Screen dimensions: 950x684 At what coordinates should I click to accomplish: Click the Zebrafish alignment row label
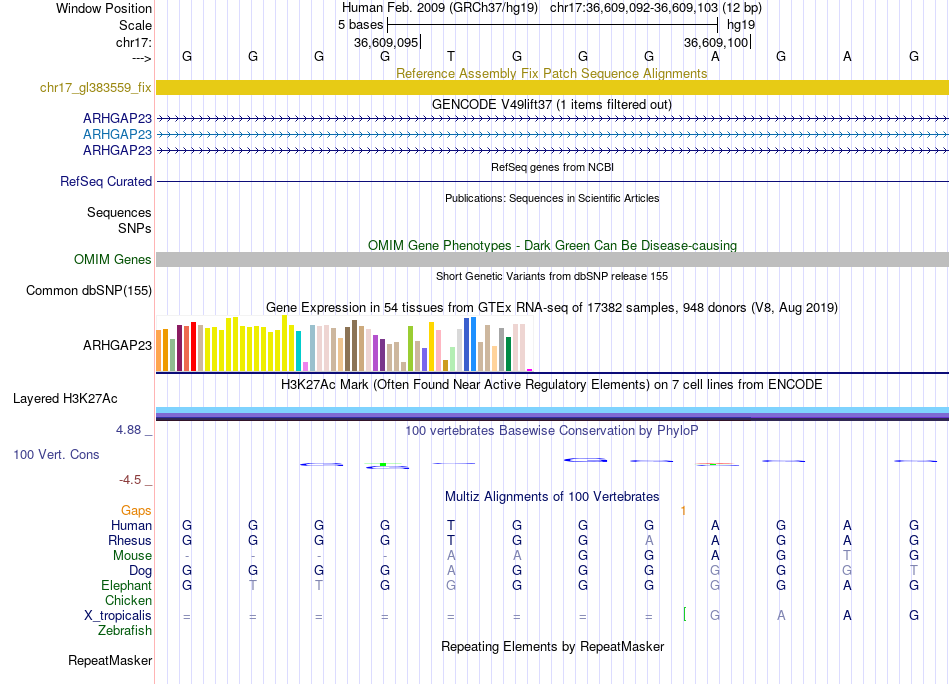pyautogui.click(x=124, y=631)
